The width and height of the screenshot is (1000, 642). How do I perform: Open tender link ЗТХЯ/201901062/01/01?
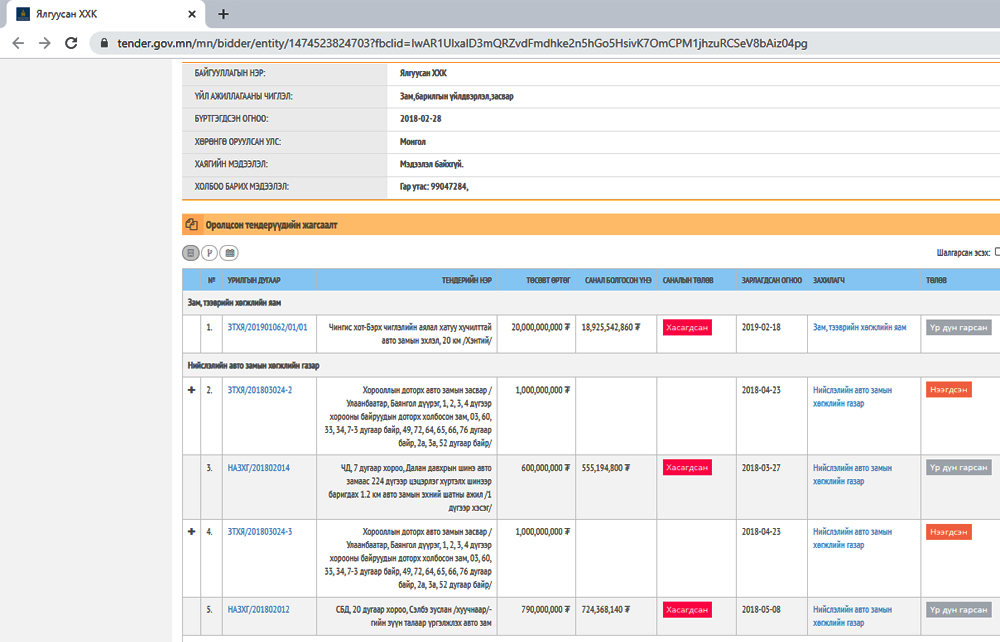coord(267,327)
